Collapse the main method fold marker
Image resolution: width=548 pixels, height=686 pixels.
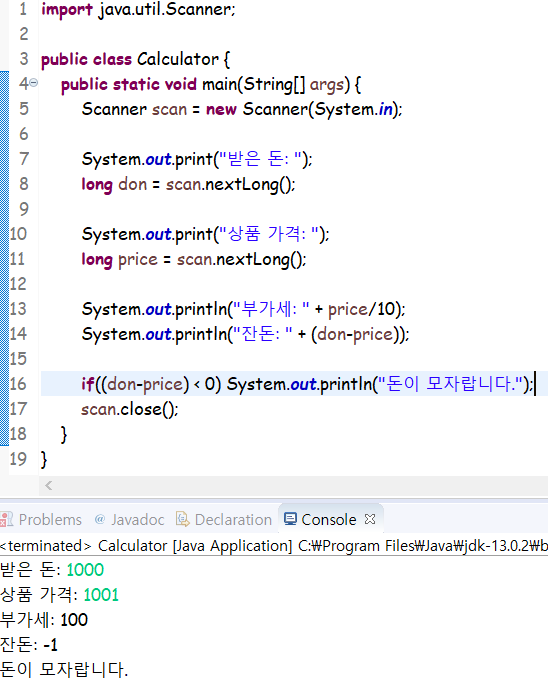34,83
